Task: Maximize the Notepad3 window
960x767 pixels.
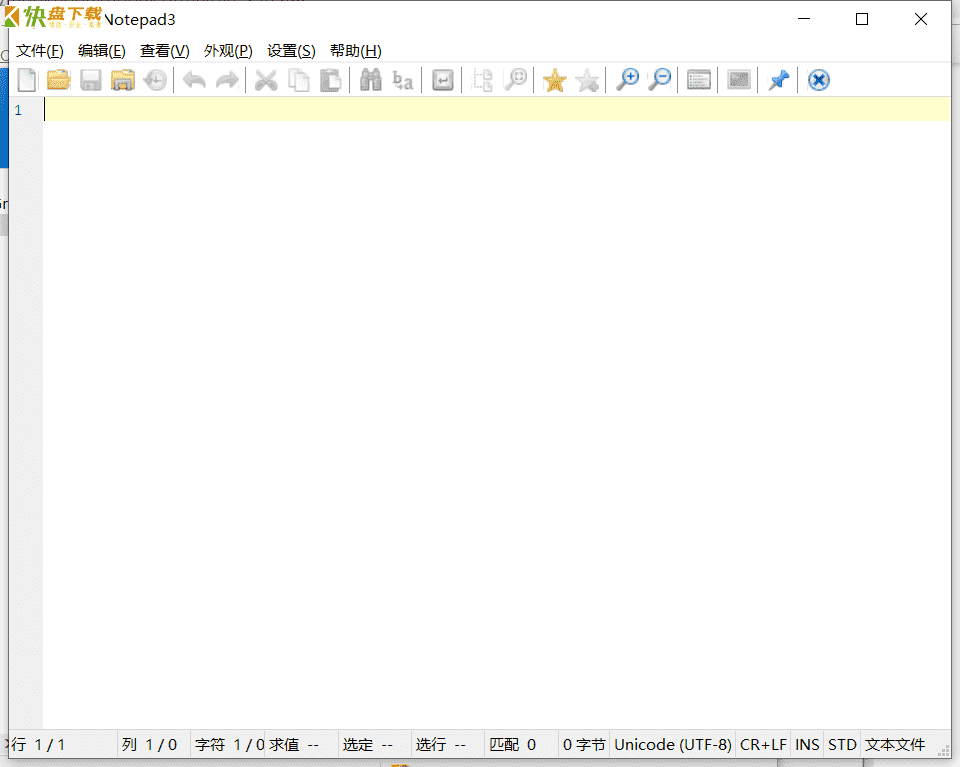Action: [x=861, y=19]
